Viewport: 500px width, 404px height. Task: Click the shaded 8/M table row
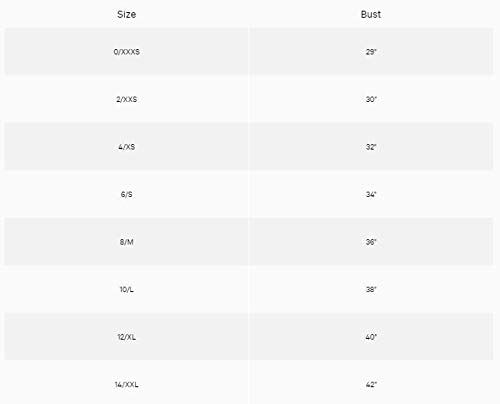click(x=249, y=242)
